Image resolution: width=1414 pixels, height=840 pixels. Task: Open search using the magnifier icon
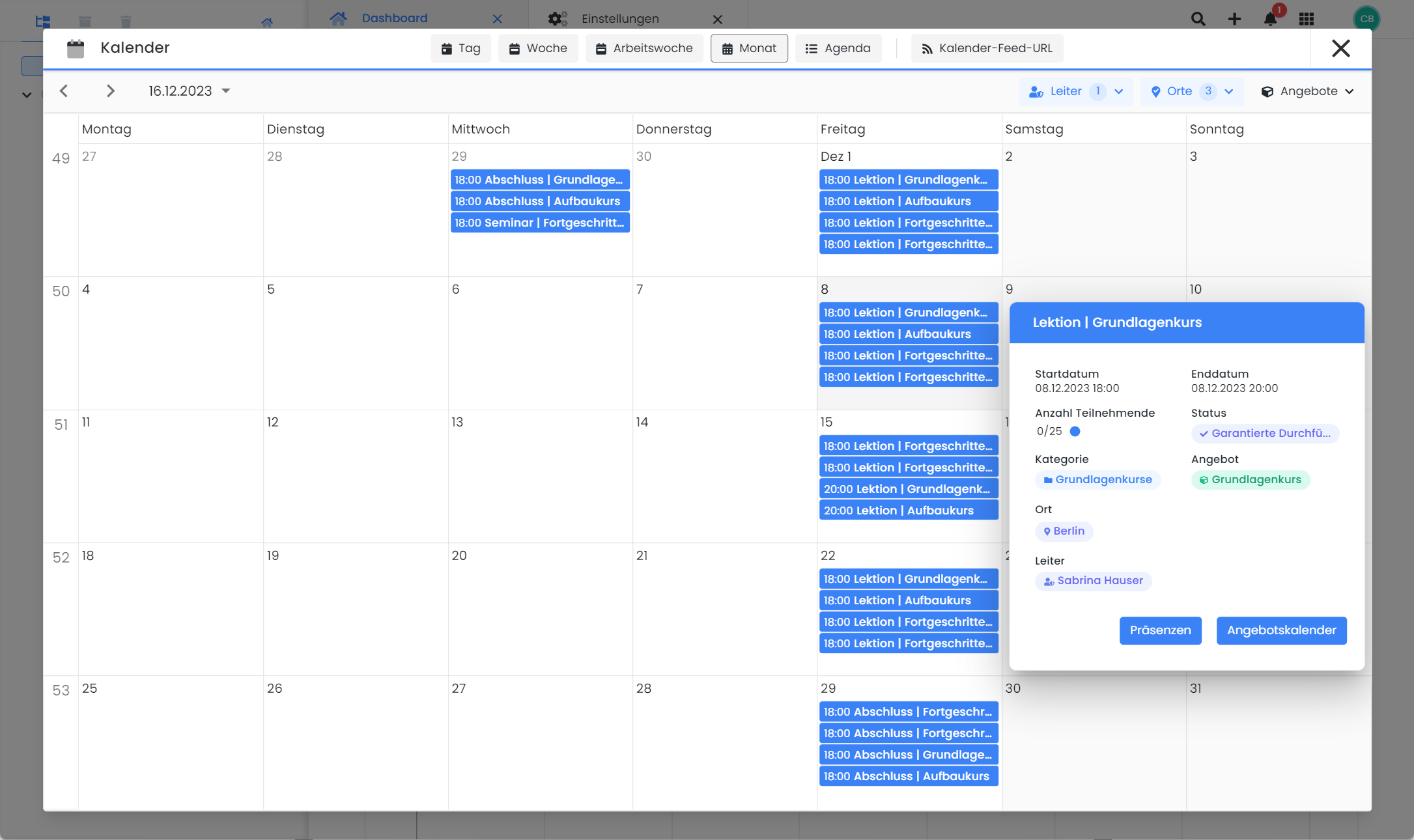(1198, 19)
